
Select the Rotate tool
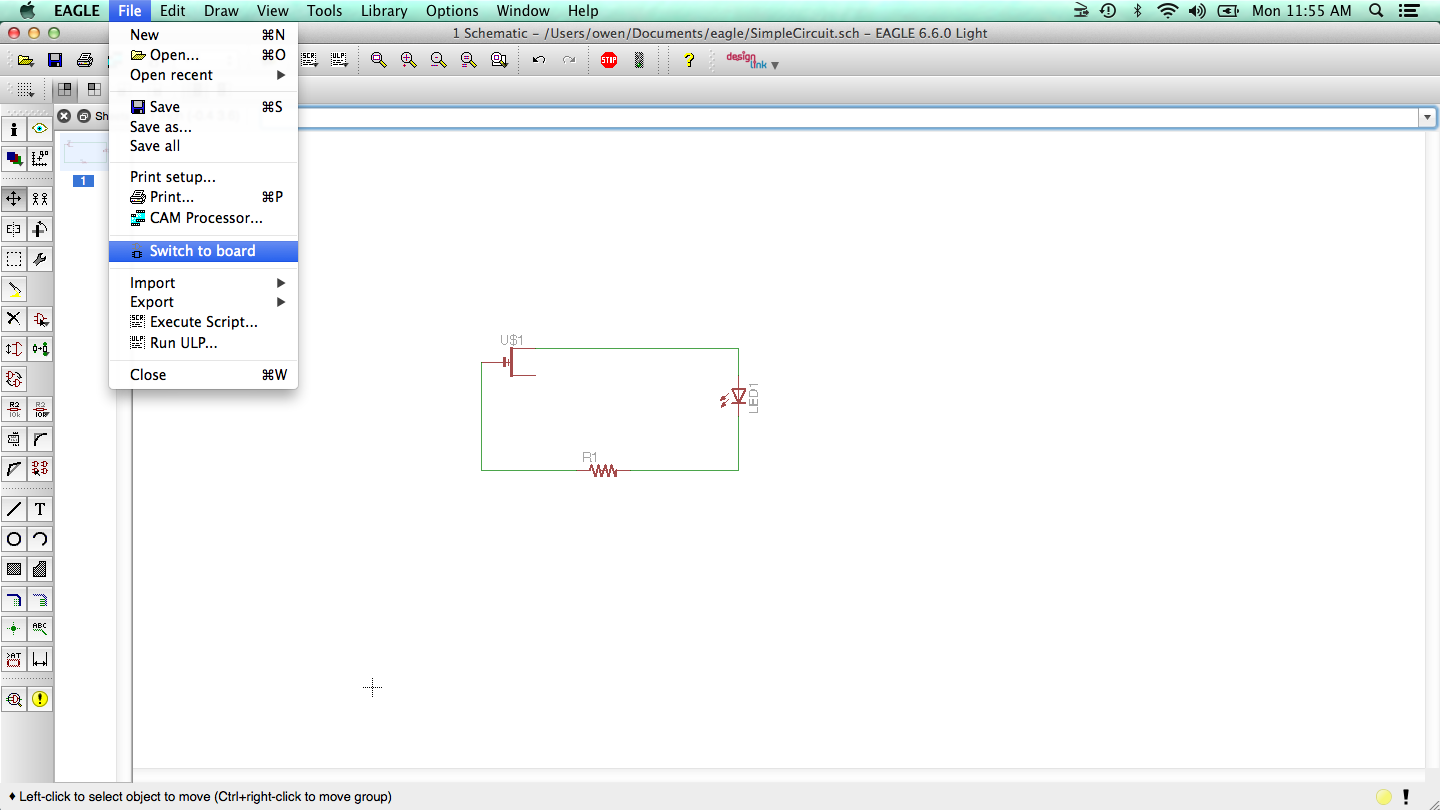pyautogui.click(x=40, y=229)
